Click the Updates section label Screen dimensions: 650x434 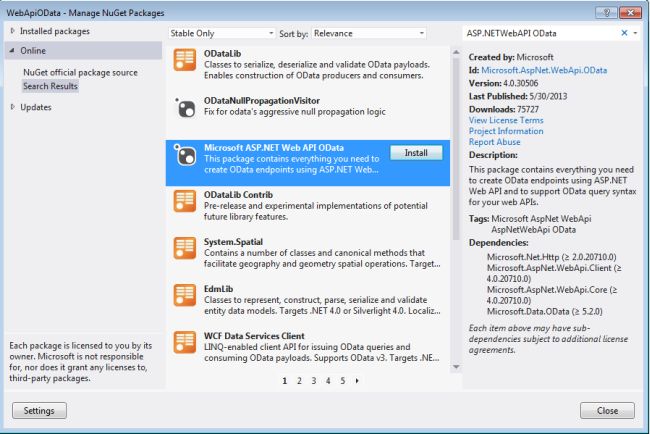coord(36,107)
